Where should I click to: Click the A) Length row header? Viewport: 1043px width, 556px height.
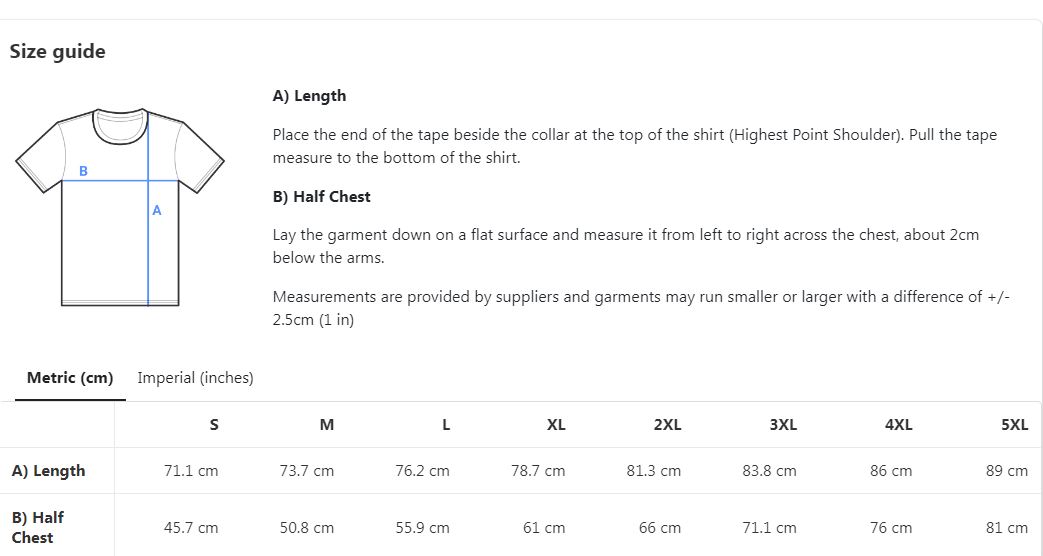coord(49,471)
